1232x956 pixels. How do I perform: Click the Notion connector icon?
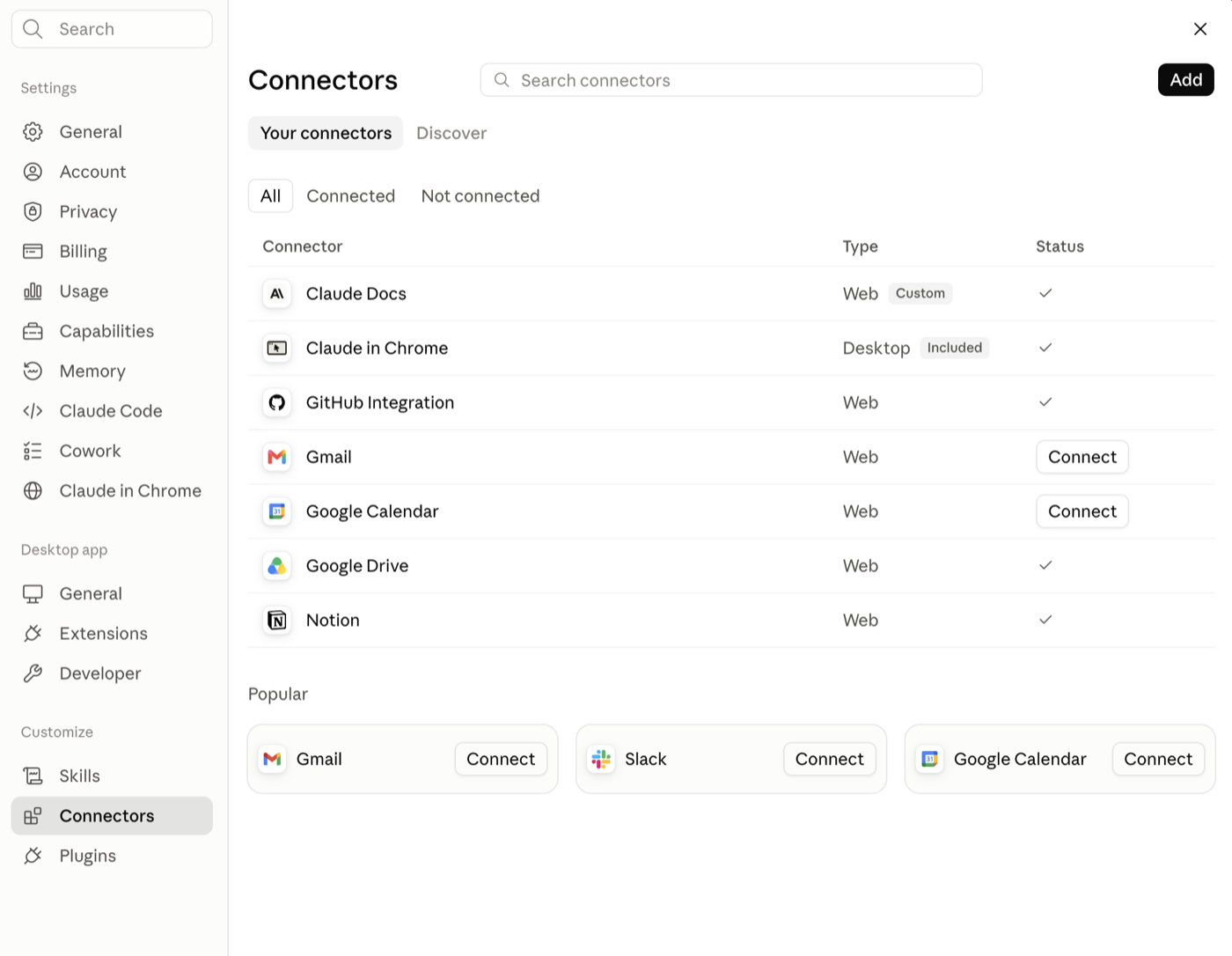point(277,621)
